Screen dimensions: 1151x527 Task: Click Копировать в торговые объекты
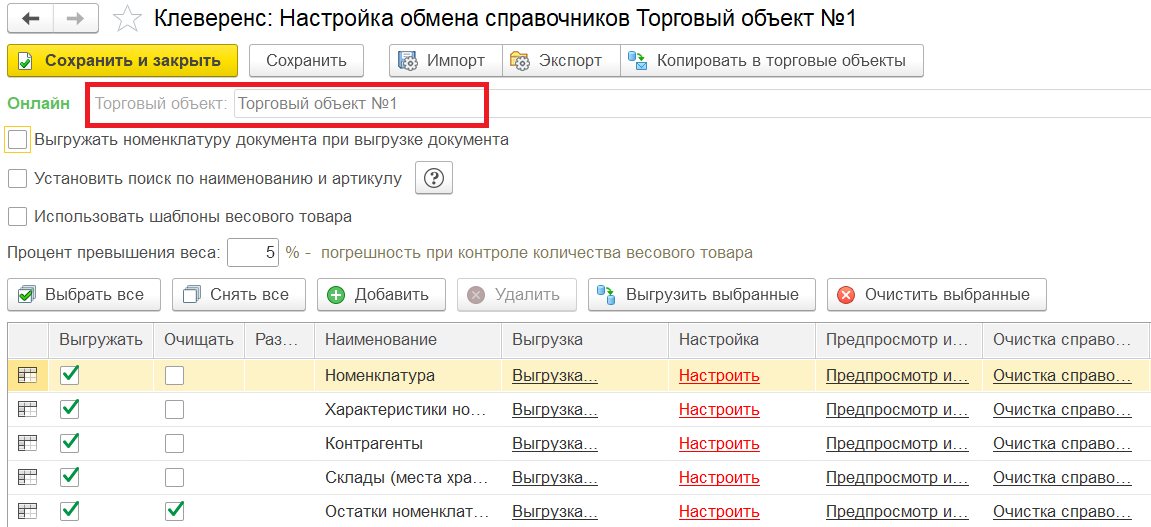click(x=771, y=61)
